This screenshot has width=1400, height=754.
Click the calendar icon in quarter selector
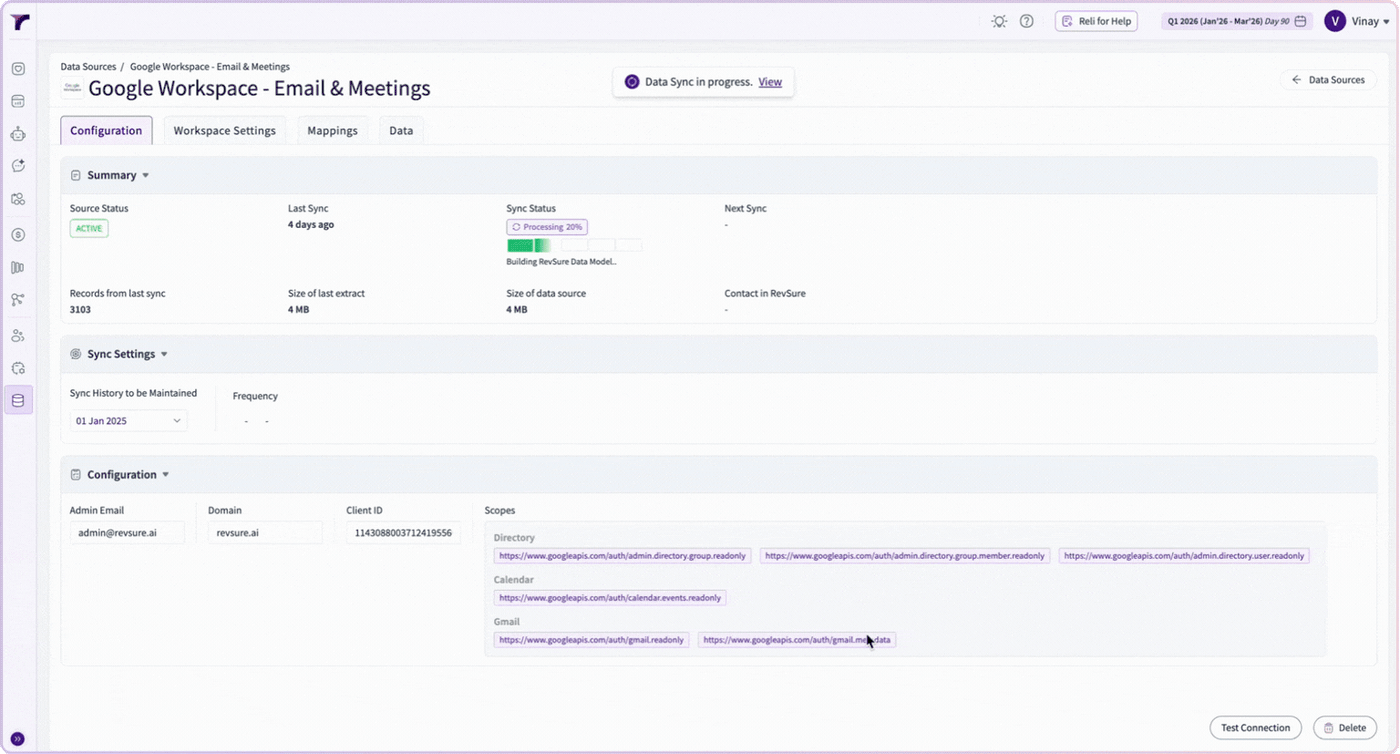click(1300, 21)
